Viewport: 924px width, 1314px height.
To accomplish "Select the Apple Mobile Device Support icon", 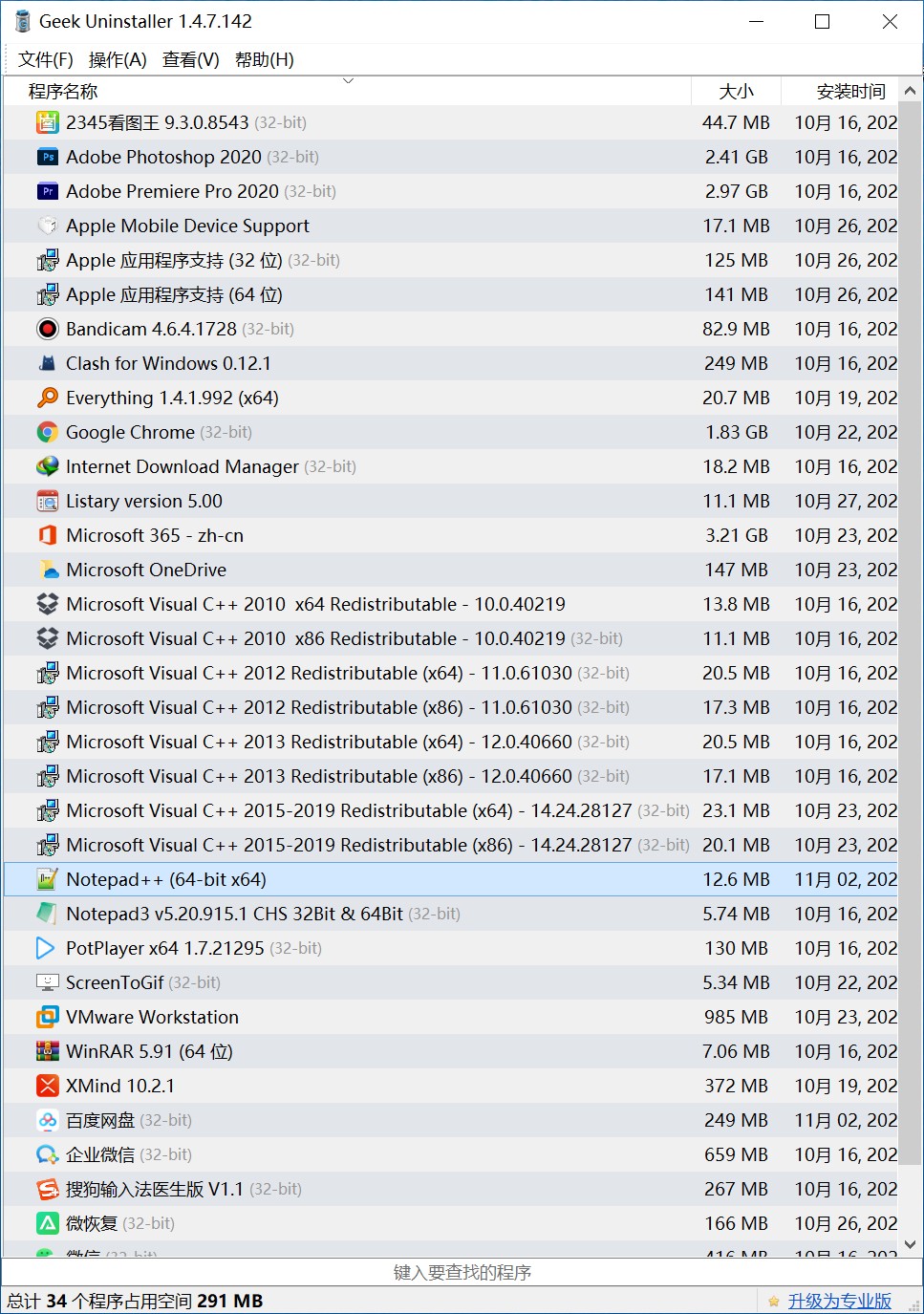I will tap(47, 226).
